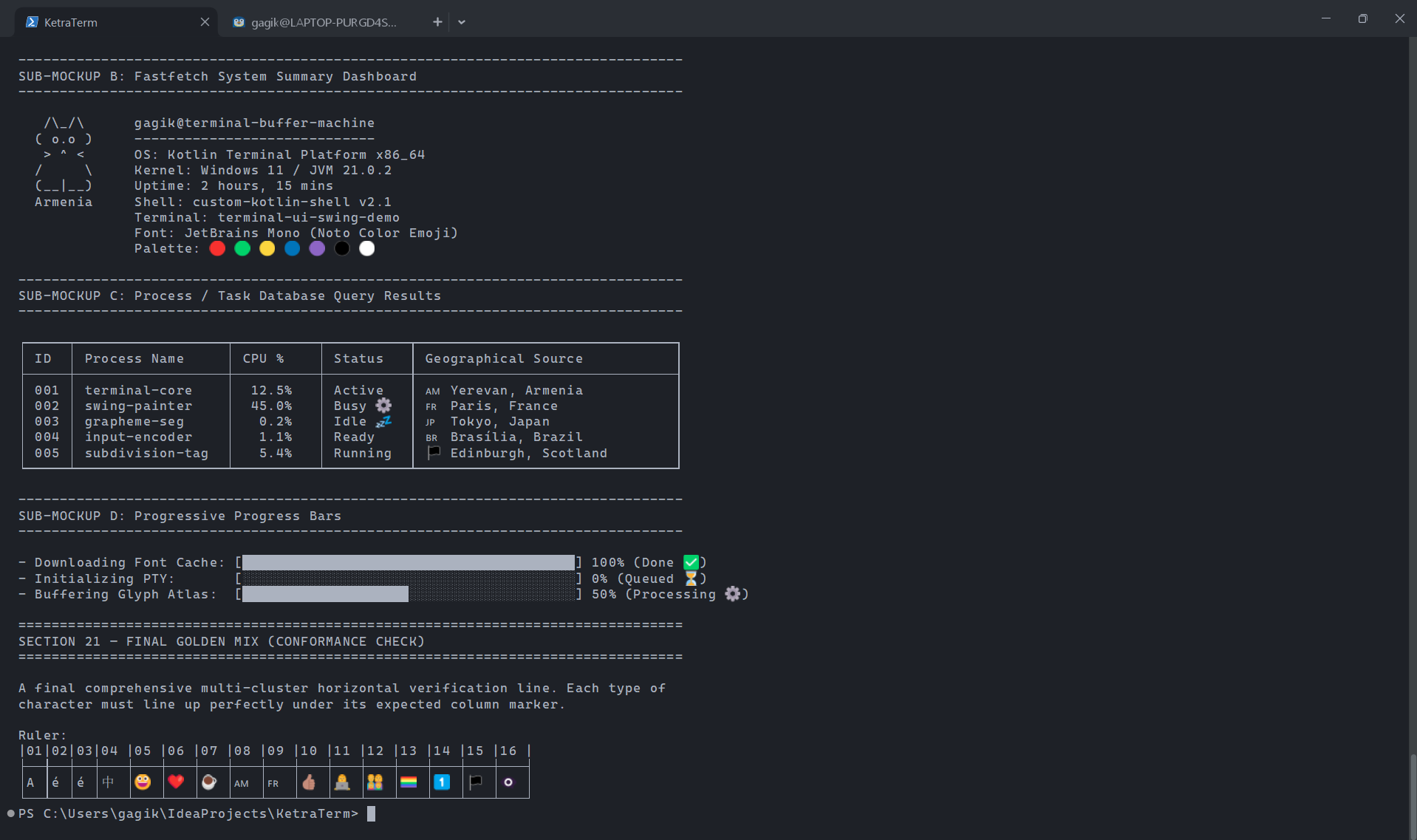The height and width of the screenshot is (840, 1417).
Task: Click the 'input-encoder' process name
Action: point(138,437)
